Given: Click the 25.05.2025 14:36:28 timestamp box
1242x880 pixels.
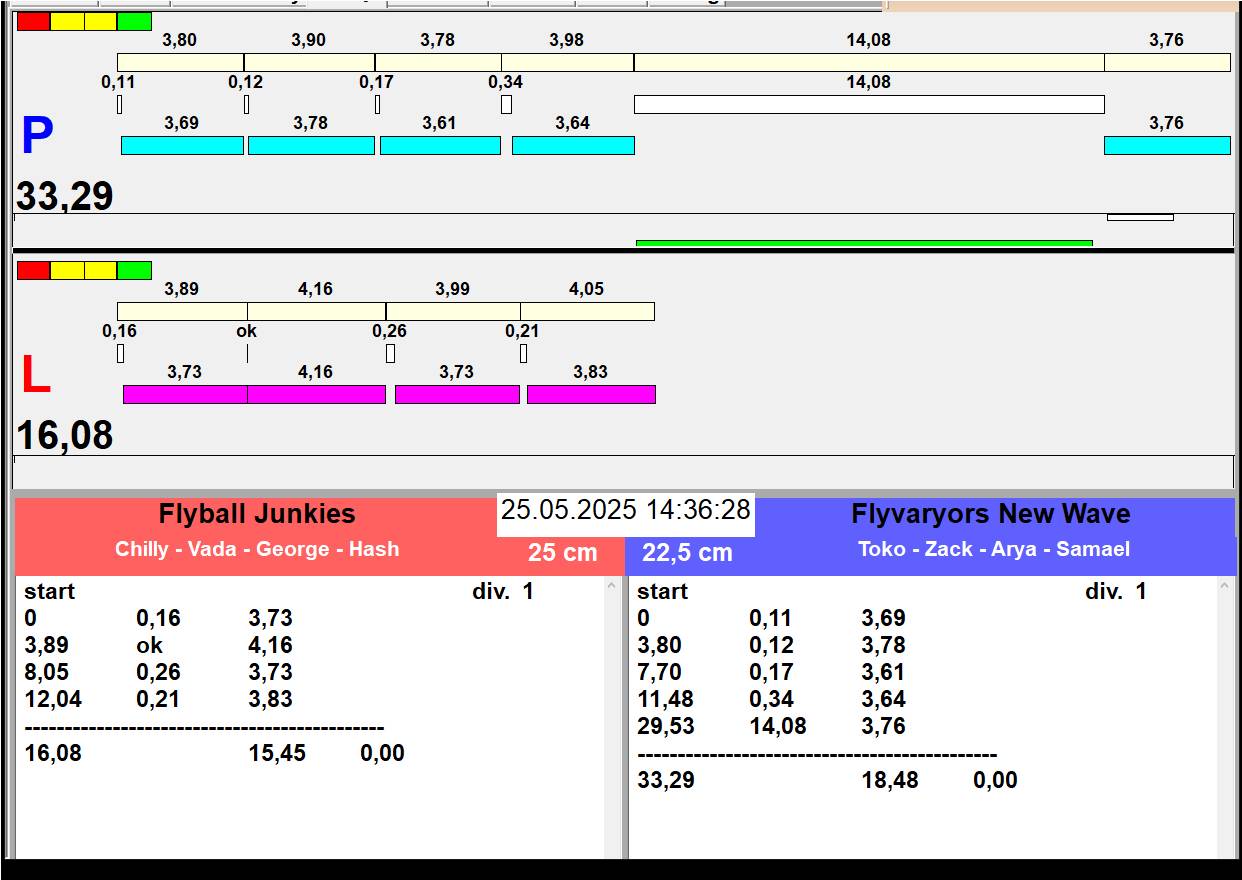Looking at the screenshot, I should (625, 510).
